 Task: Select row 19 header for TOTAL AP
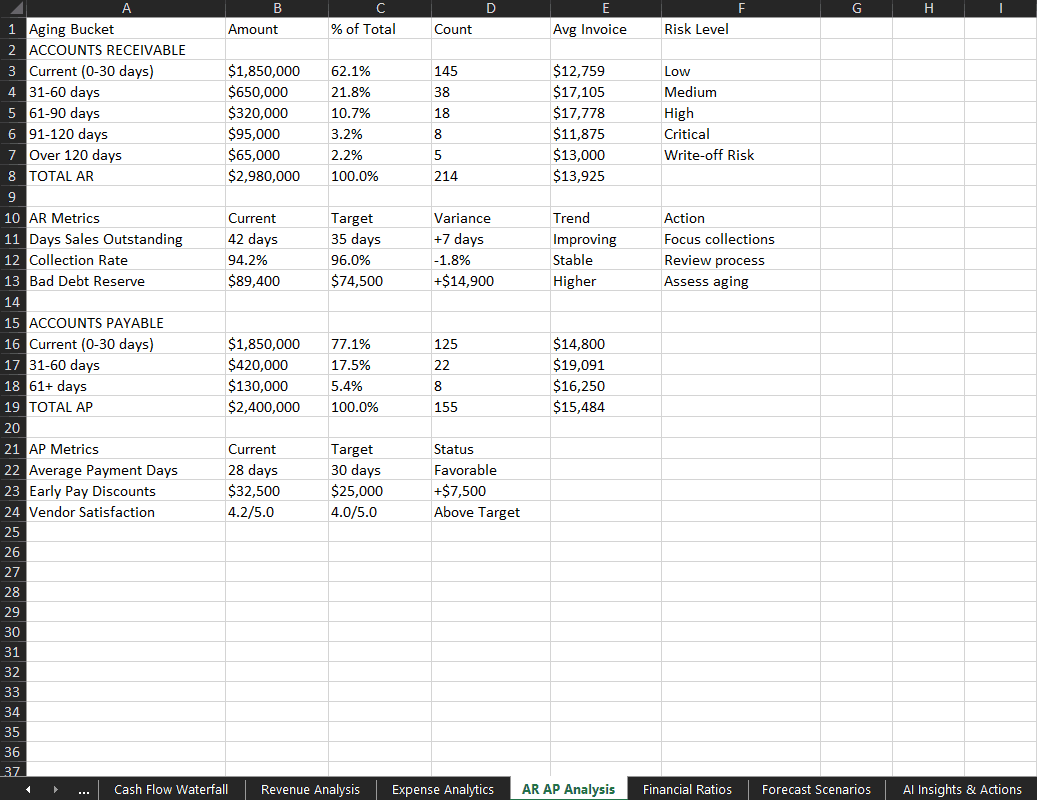tap(13, 407)
